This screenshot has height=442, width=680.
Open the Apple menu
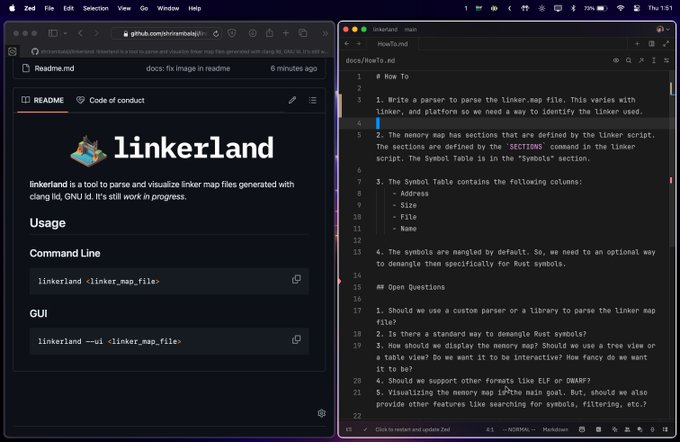point(12,8)
